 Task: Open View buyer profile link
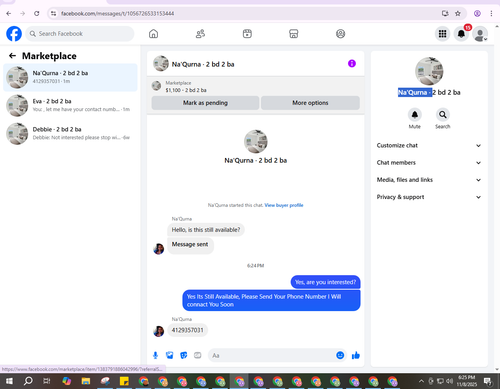coord(284,205)
